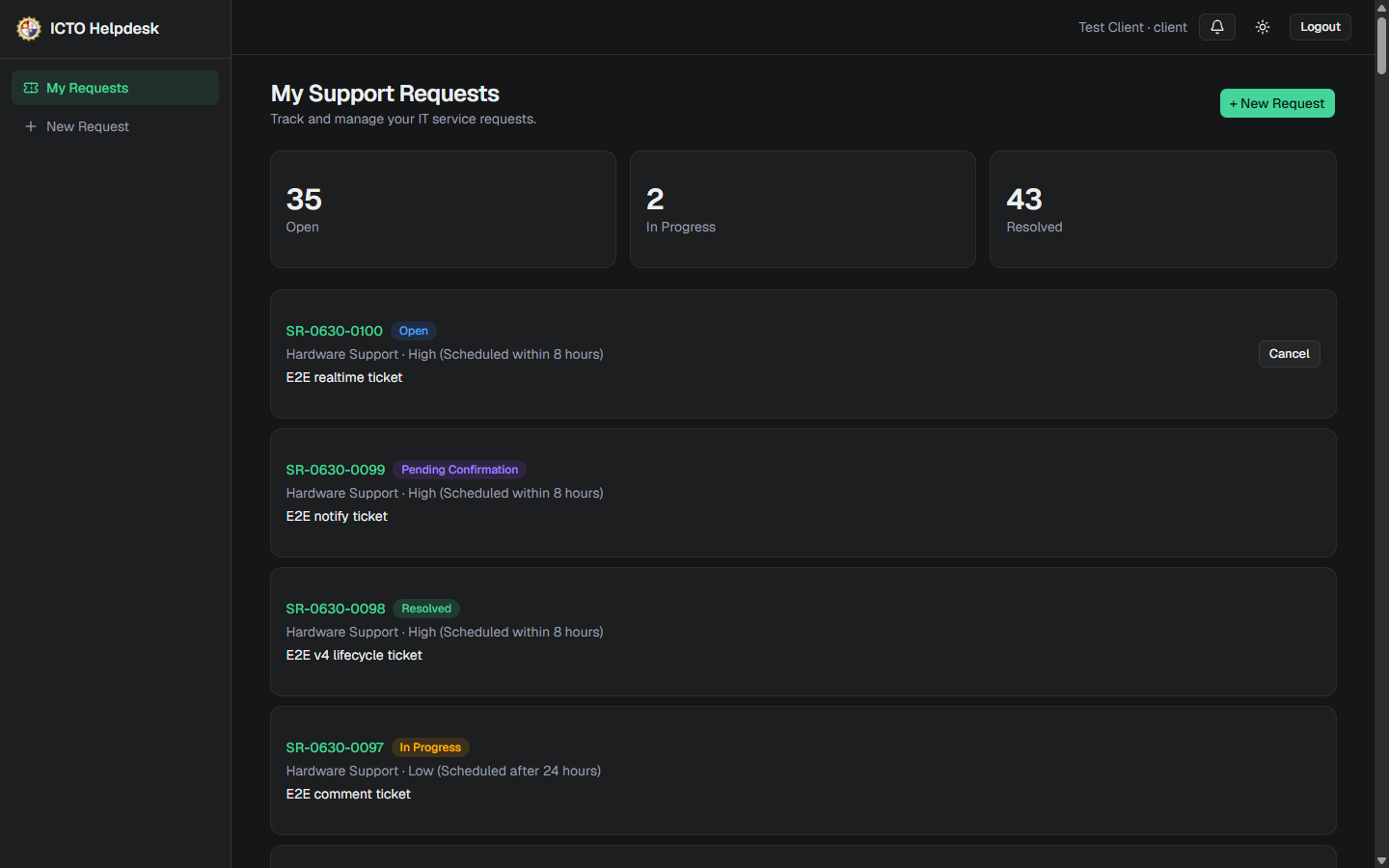The height and width of the screenshot is (868, 1389).
Task: Click 'Test Client · client' user label
Action: coord(1132,27)
